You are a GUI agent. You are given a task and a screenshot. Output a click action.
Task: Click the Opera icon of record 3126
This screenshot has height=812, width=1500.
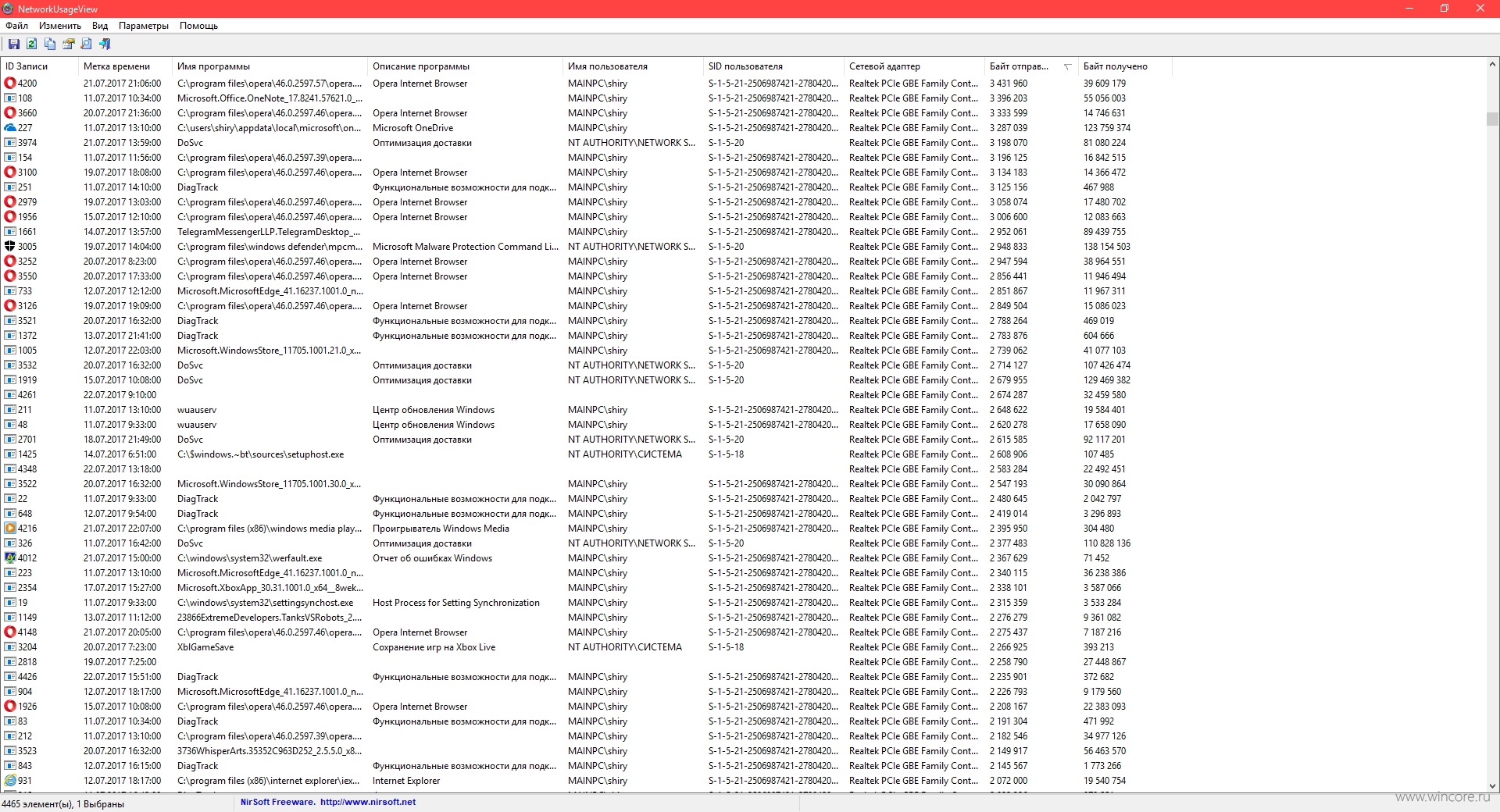tap(10, 305)
